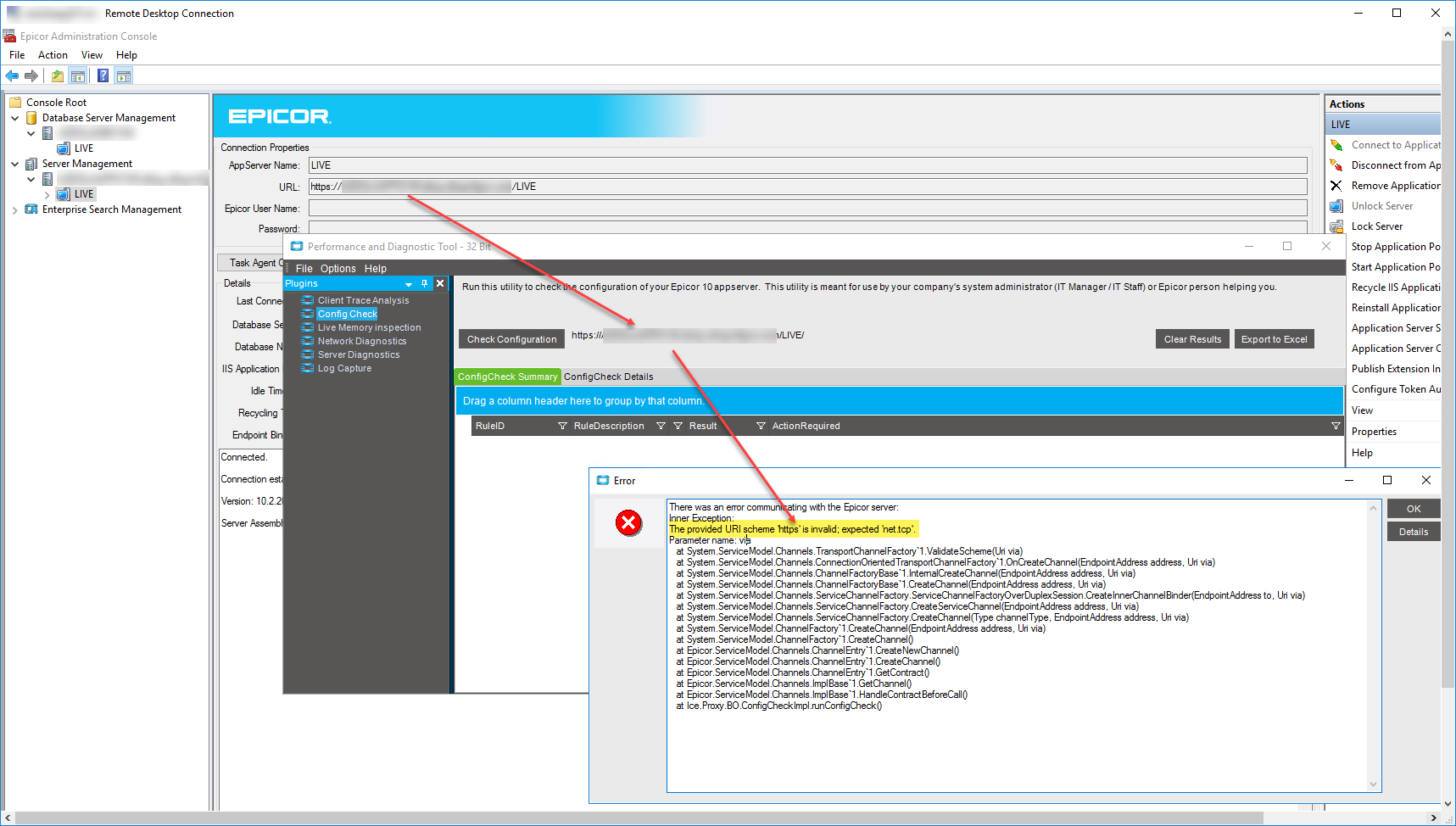
Task: Click the Lock Server action link
Action: point(1377,226)
